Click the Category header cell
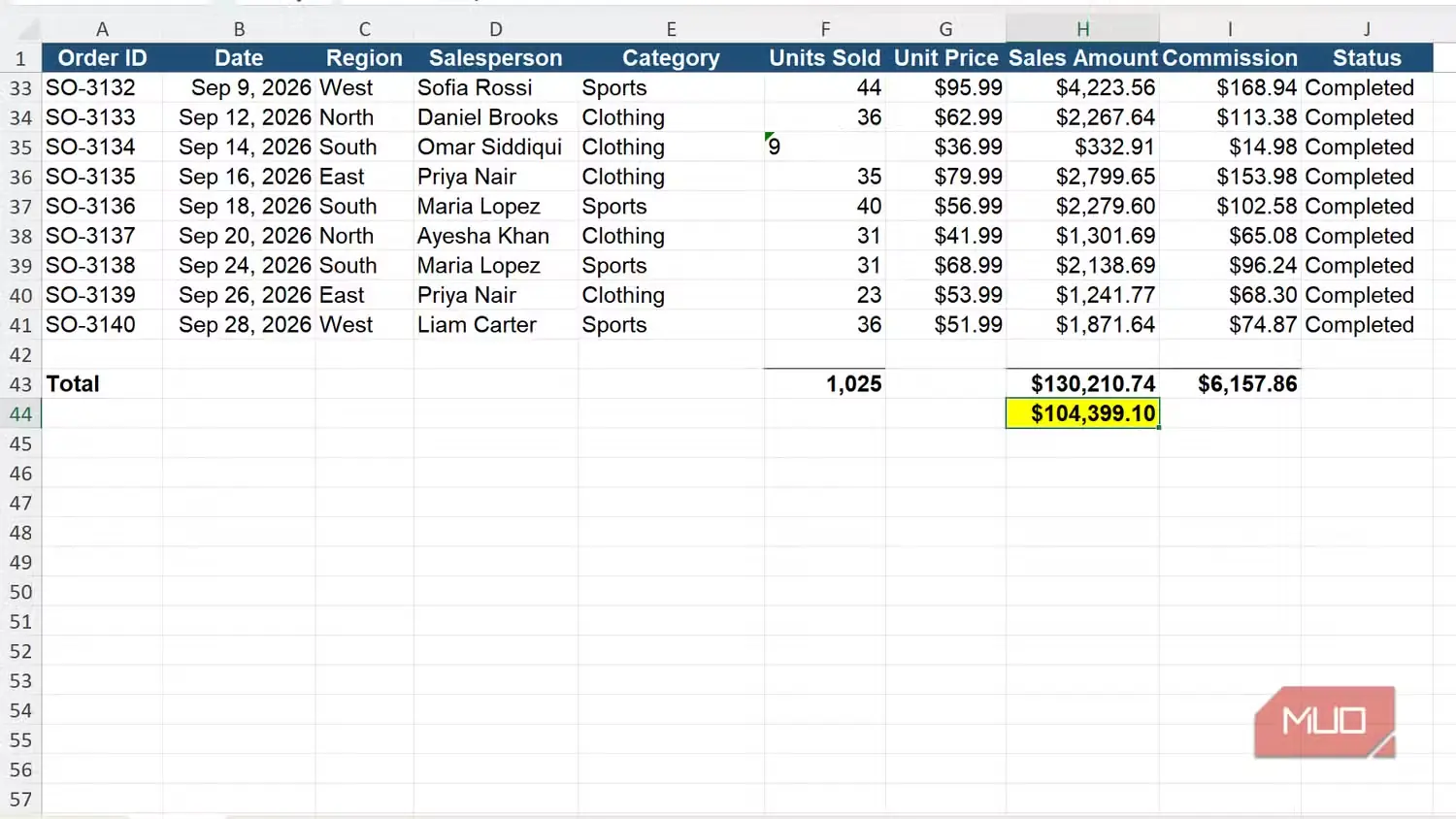The image size is (1456, 819). pos(671,58)
